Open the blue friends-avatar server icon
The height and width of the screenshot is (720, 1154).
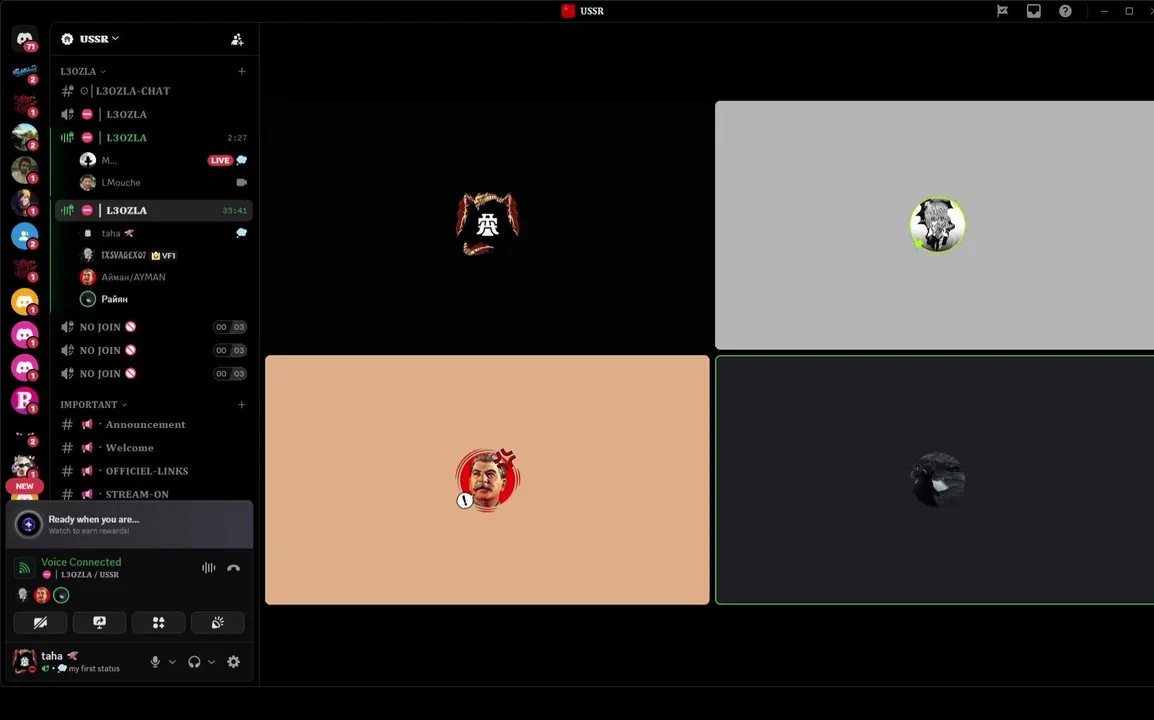(x=24, y=236)
